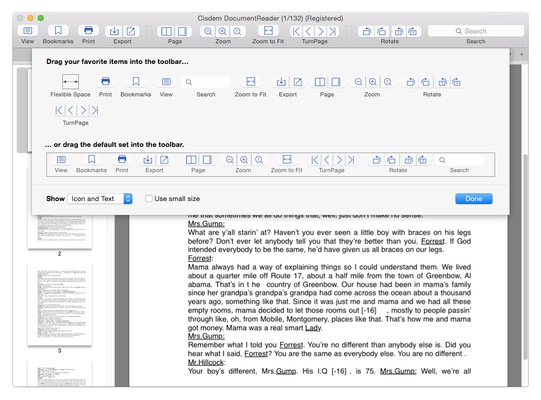541x400 pixels.
Task: Click the second Export icon in main toolbar
Action: click(131, 31)
